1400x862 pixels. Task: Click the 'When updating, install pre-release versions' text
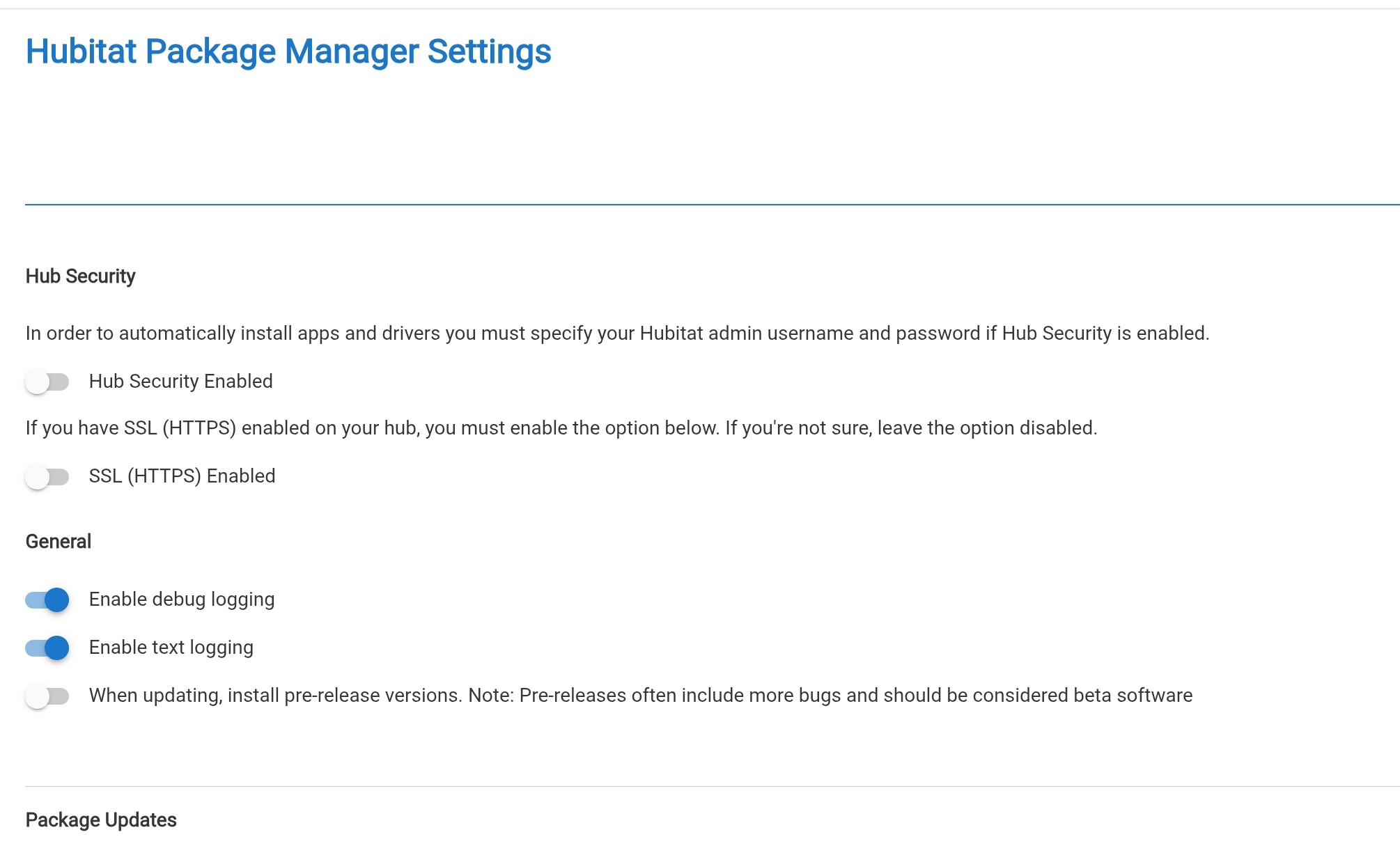coord(275,696)
